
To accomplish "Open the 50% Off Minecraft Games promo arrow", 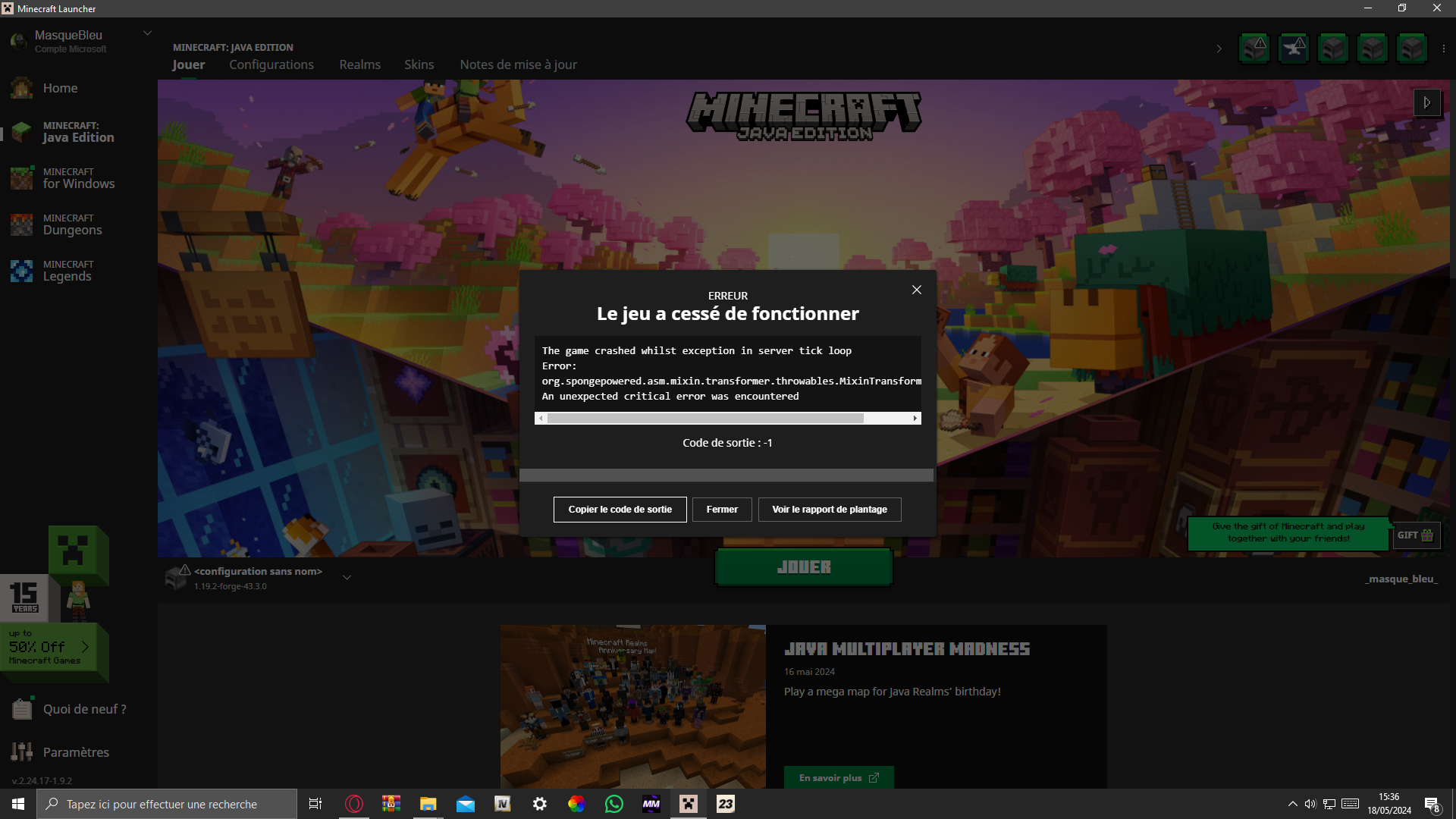I will [85, 647].
